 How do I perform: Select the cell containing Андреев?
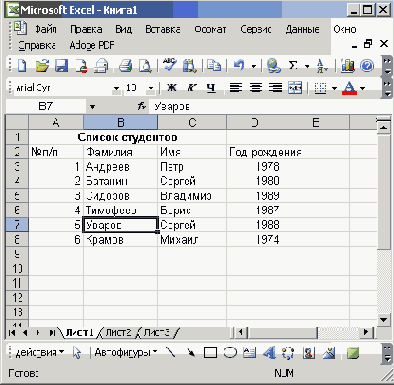[120, 166]
